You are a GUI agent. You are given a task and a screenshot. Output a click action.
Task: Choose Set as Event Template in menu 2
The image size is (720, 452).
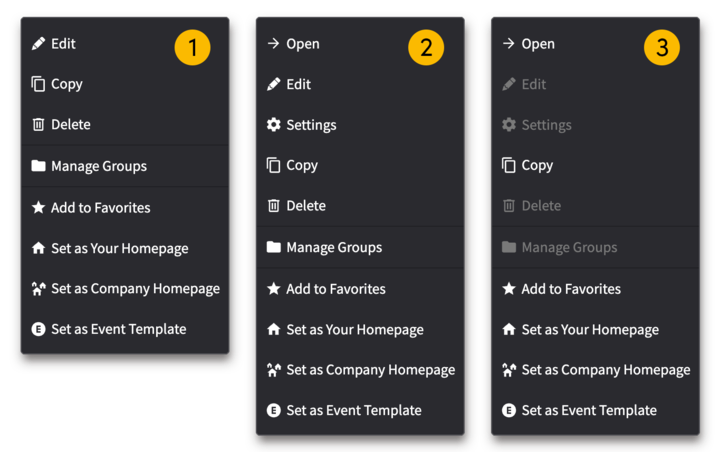[353, 410]
